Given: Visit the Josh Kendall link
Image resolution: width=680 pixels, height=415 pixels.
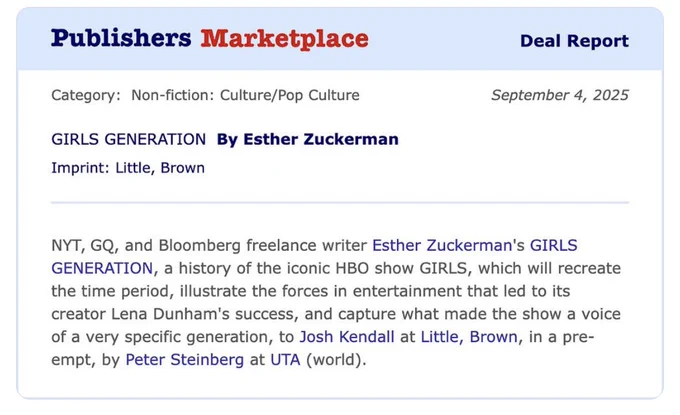Looking at the screenshot, I should pyautogui.click(x=347, y=337).
